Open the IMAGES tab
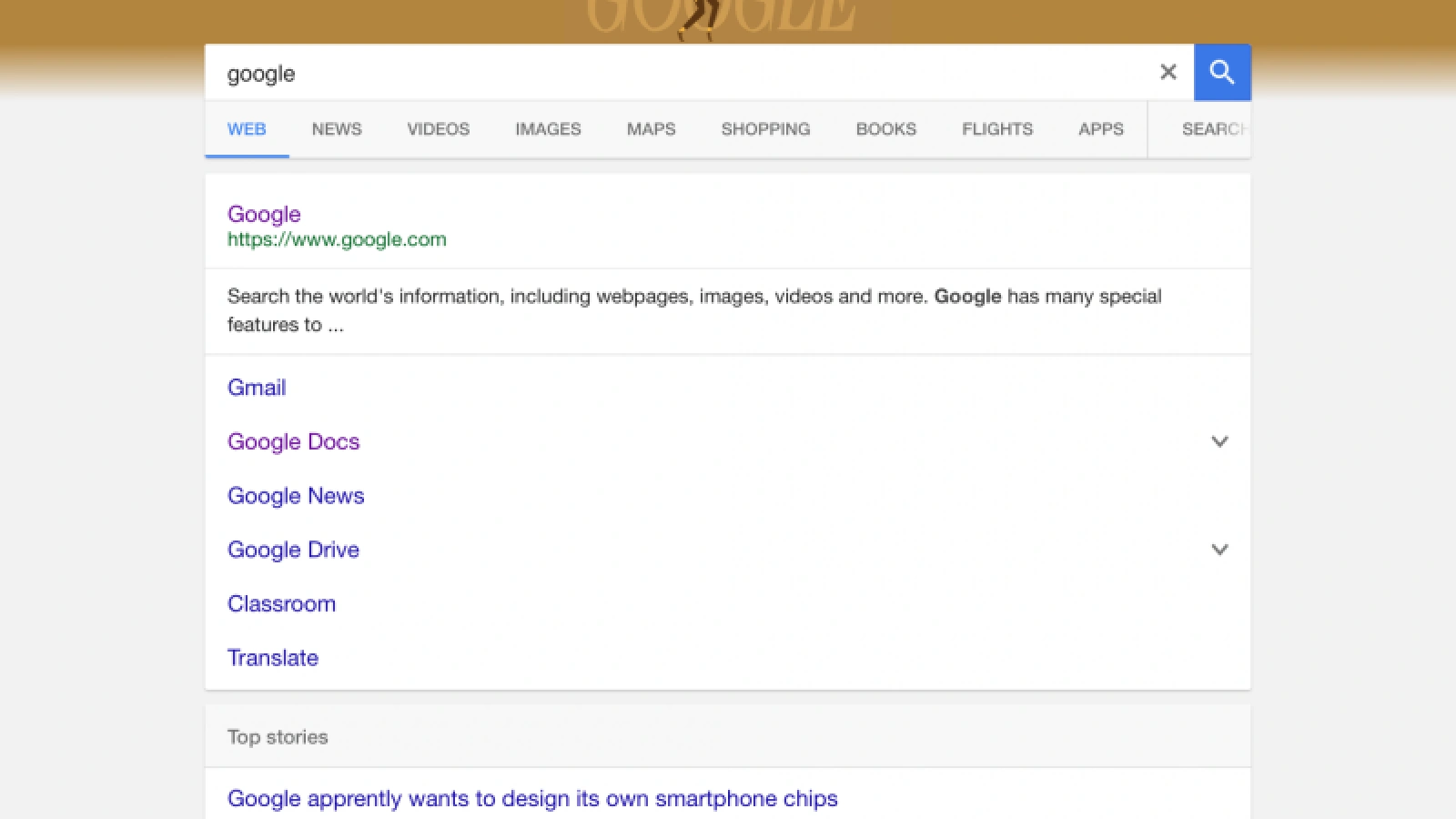The image size is (1456, 819). 548,129
